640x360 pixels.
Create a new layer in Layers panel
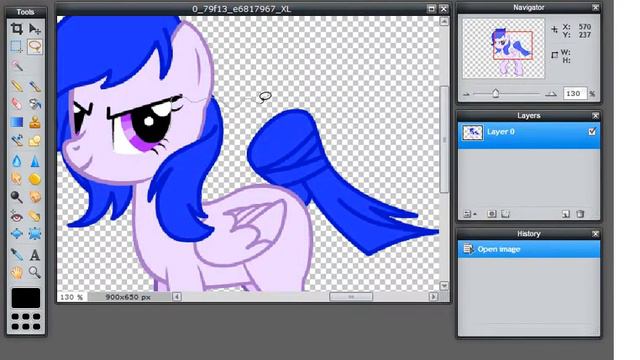pyautogui.click(x=566, y=214)
